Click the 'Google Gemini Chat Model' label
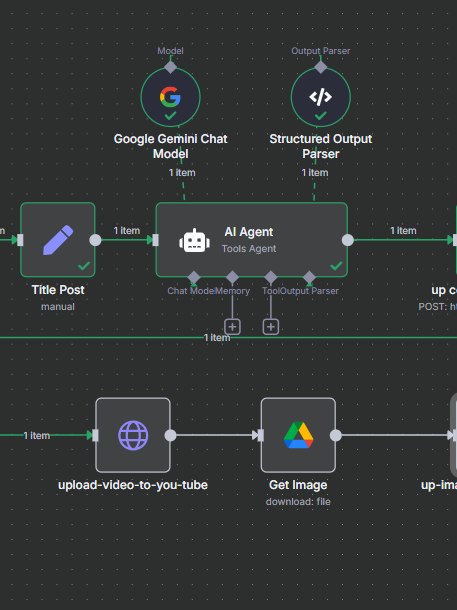457x610 pixels. point(170,146)
